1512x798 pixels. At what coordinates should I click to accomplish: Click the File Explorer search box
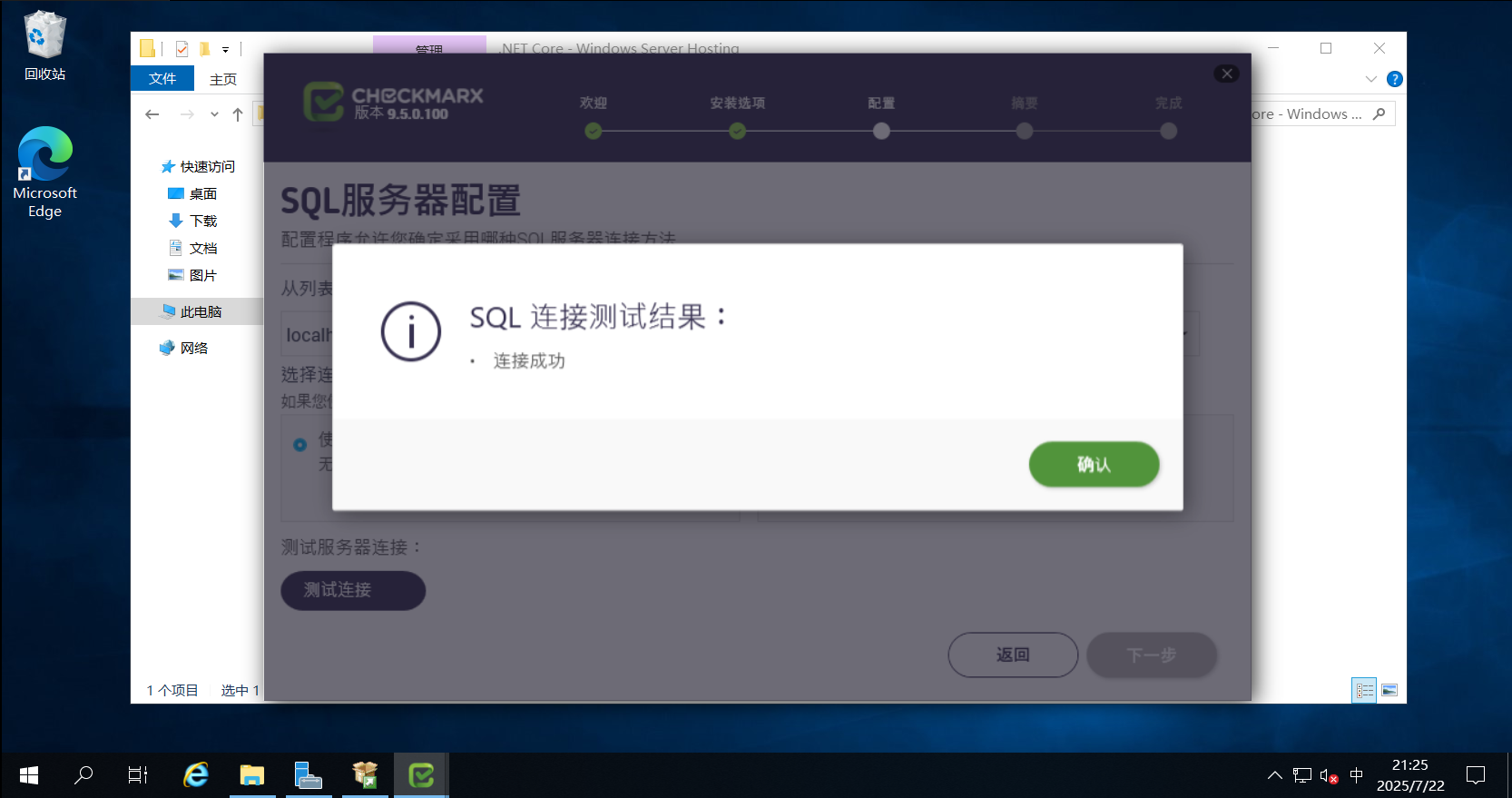coord(1323,113)
